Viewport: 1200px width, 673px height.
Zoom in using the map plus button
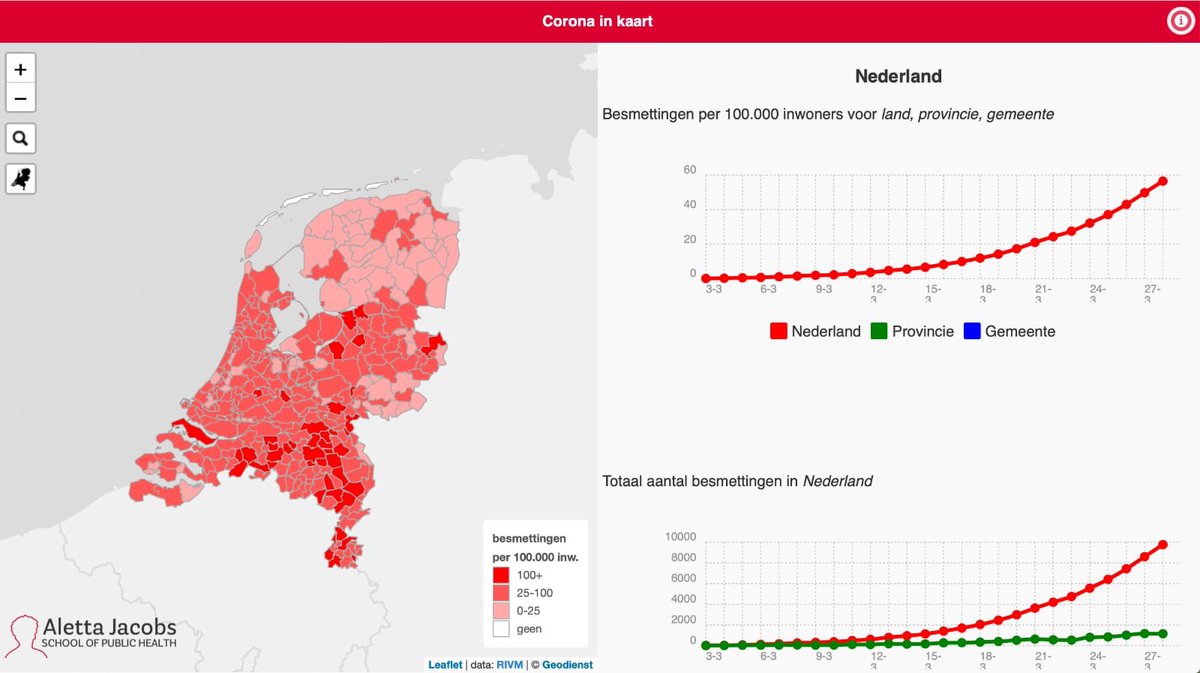20,69
